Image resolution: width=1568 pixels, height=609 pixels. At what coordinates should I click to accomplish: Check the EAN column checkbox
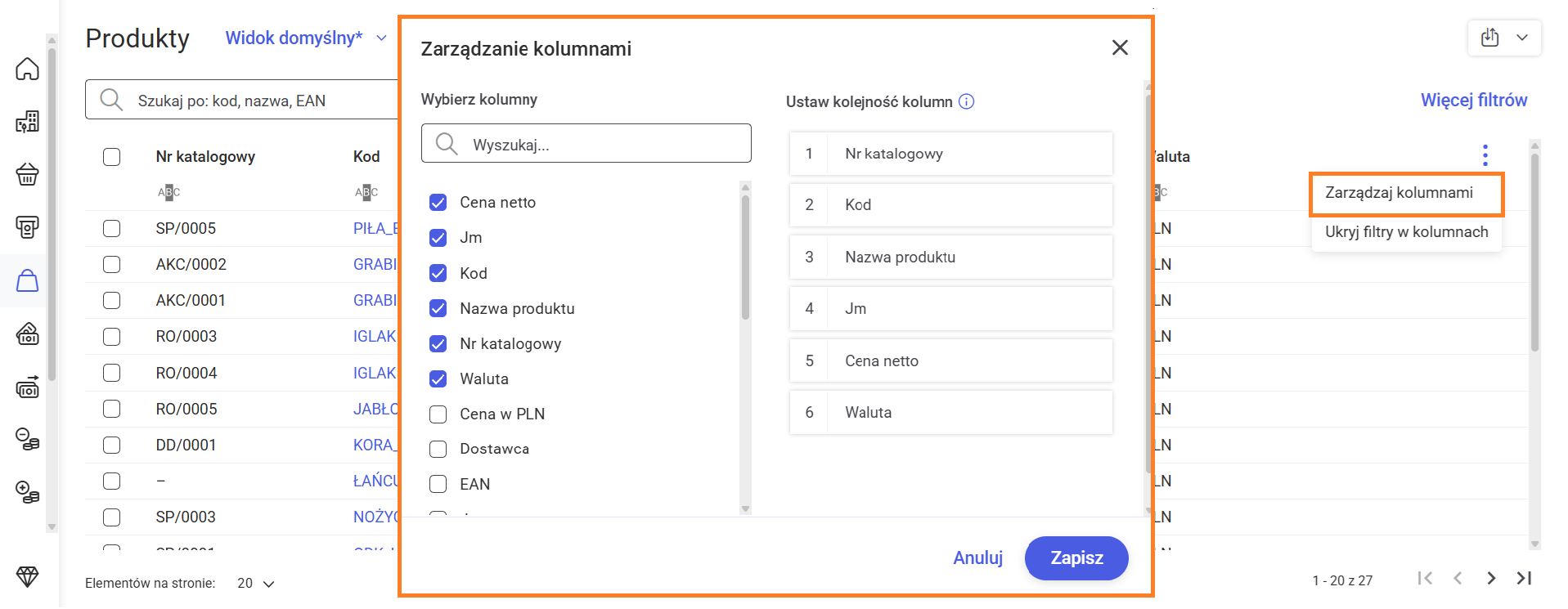[438, 485]
